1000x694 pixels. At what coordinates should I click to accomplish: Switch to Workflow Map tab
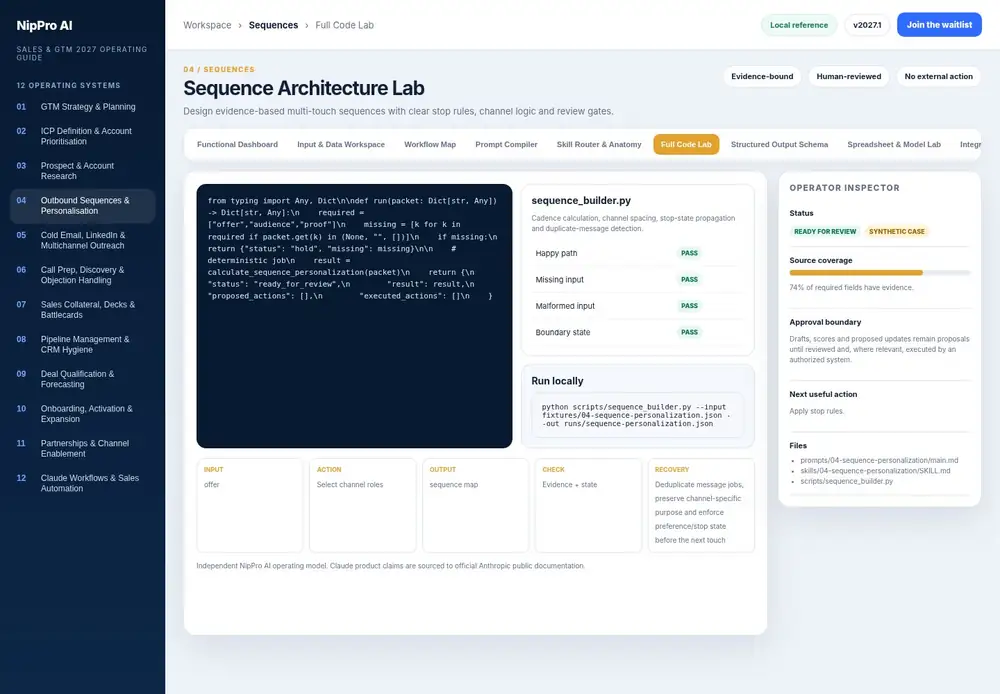point(430,145)
